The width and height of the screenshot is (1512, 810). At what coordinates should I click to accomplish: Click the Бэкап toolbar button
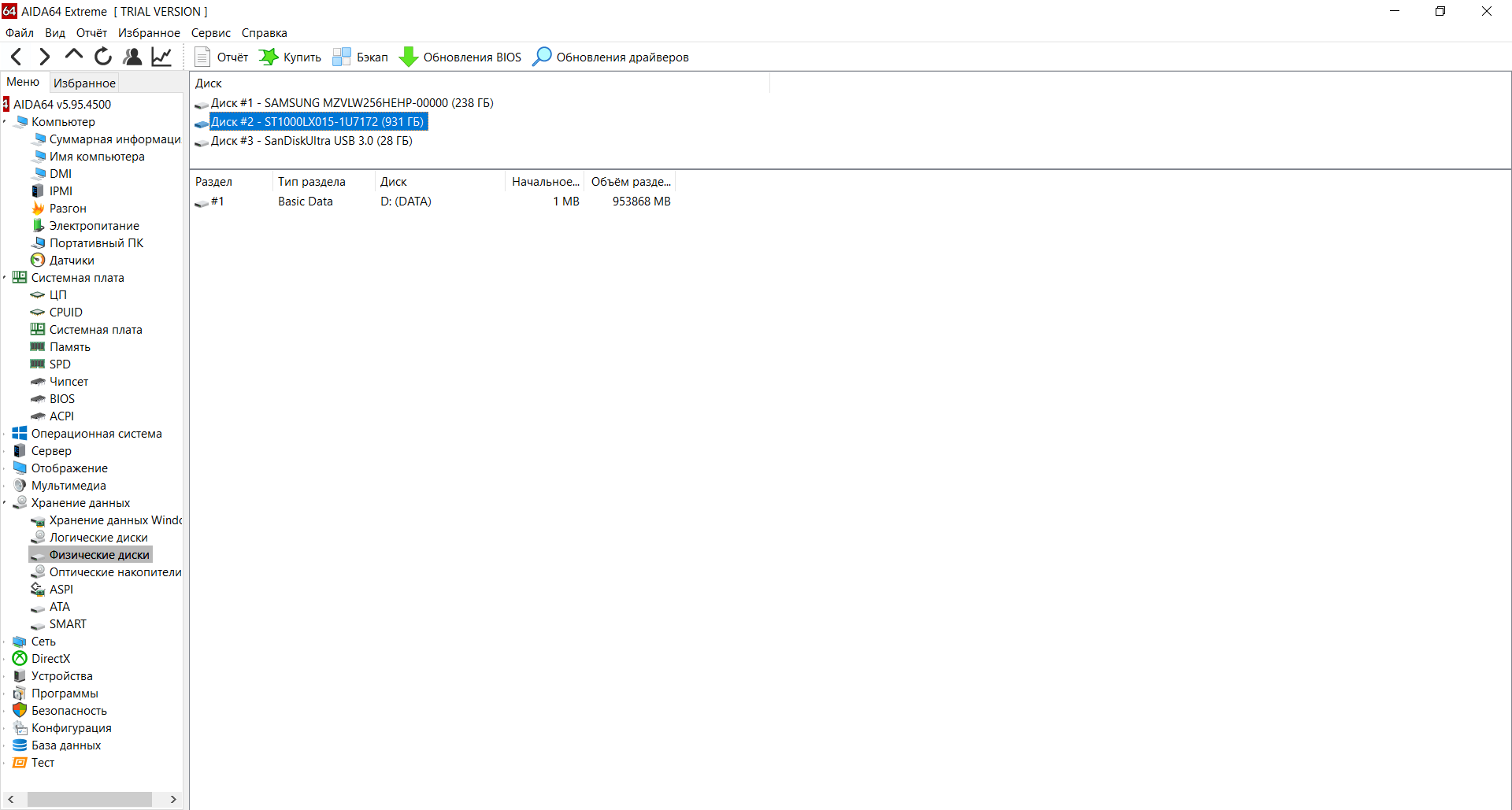pyautogui.click(x=360, y=57)
